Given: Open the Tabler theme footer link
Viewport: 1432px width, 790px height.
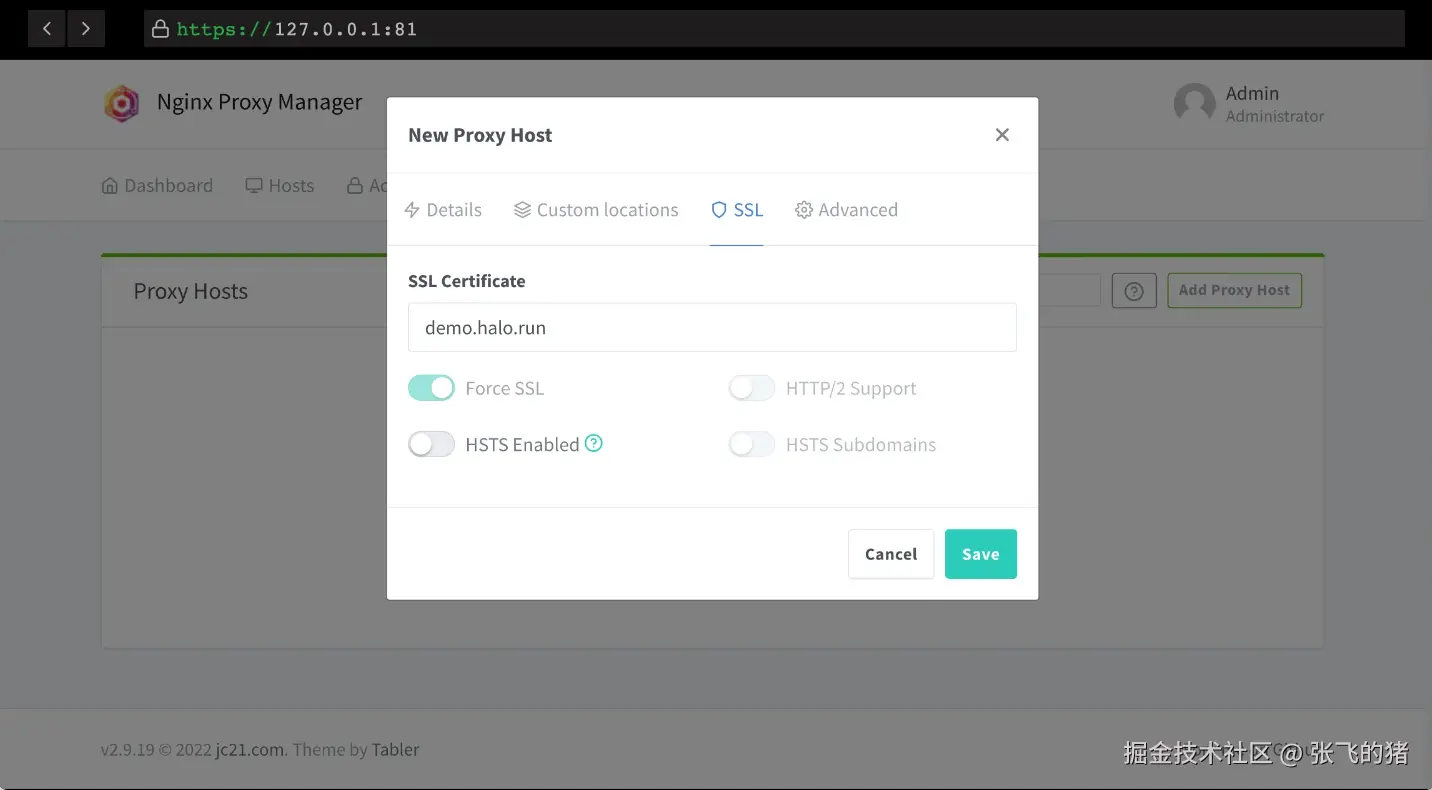Looking at the screenshot, I should point(395,750).
